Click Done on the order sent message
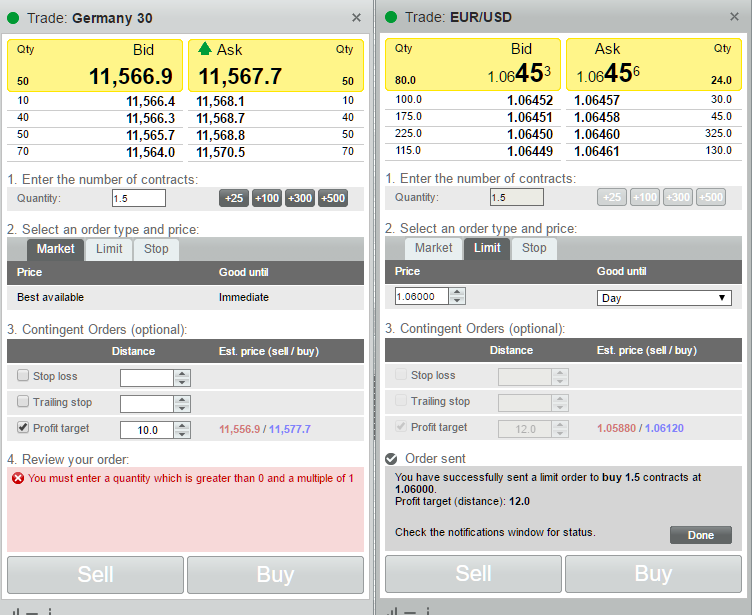752x615 pixels. [701, 535]
